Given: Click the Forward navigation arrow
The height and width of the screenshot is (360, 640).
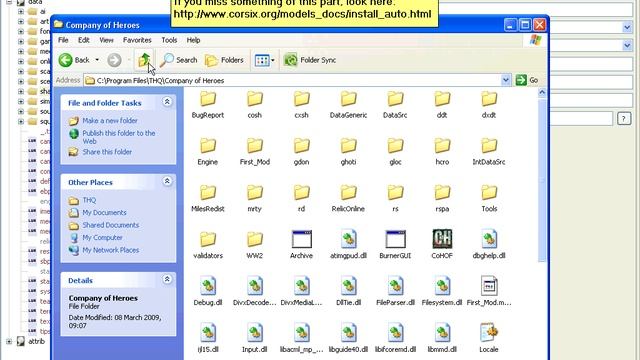Looking at the screenshot, I should (114, 60).
